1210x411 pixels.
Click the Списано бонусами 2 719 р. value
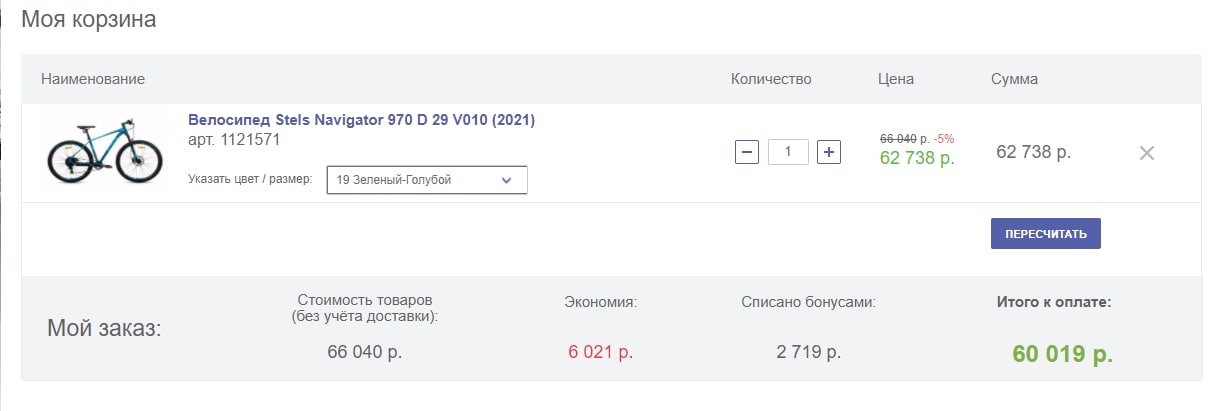(808, 352)
